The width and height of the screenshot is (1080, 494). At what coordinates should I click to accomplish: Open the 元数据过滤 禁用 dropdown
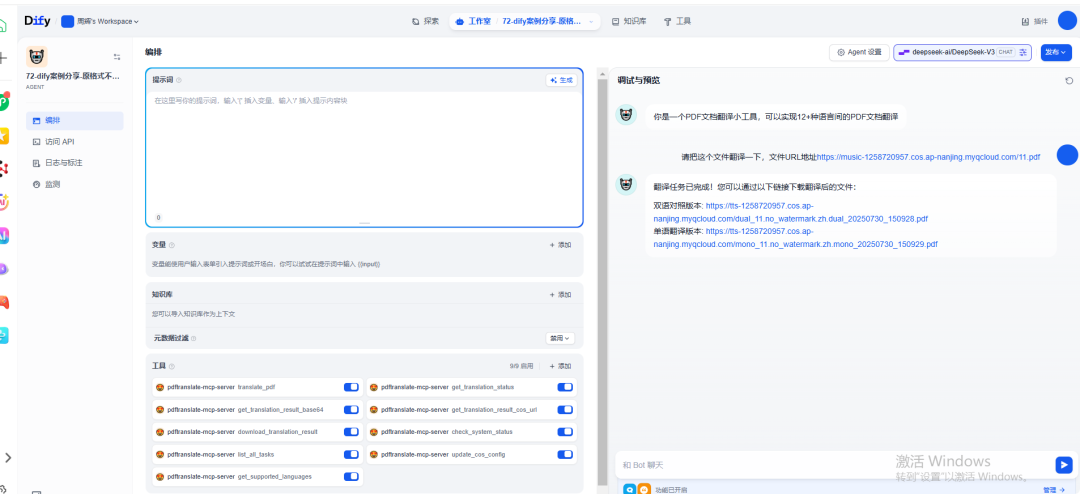click(559, 338)
